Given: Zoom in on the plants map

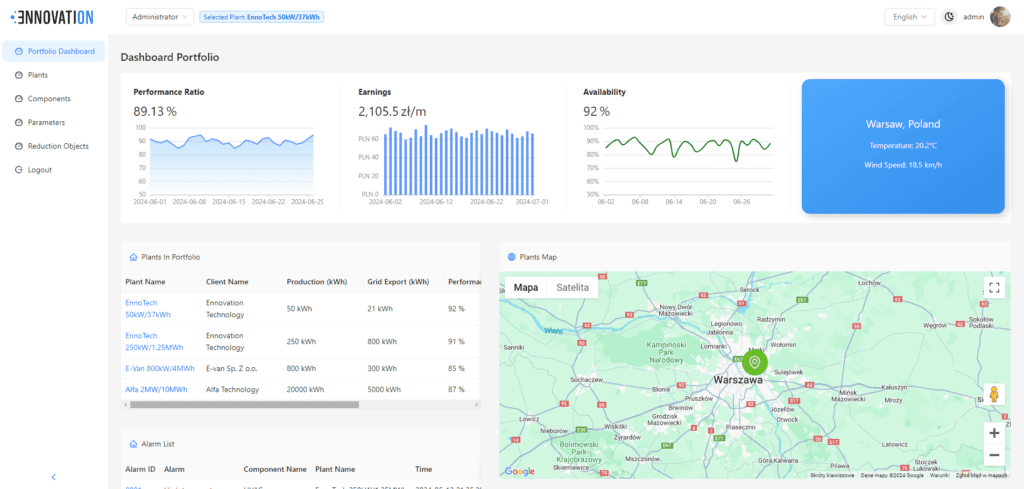Looking at the screenshot, I should (993, 433).
